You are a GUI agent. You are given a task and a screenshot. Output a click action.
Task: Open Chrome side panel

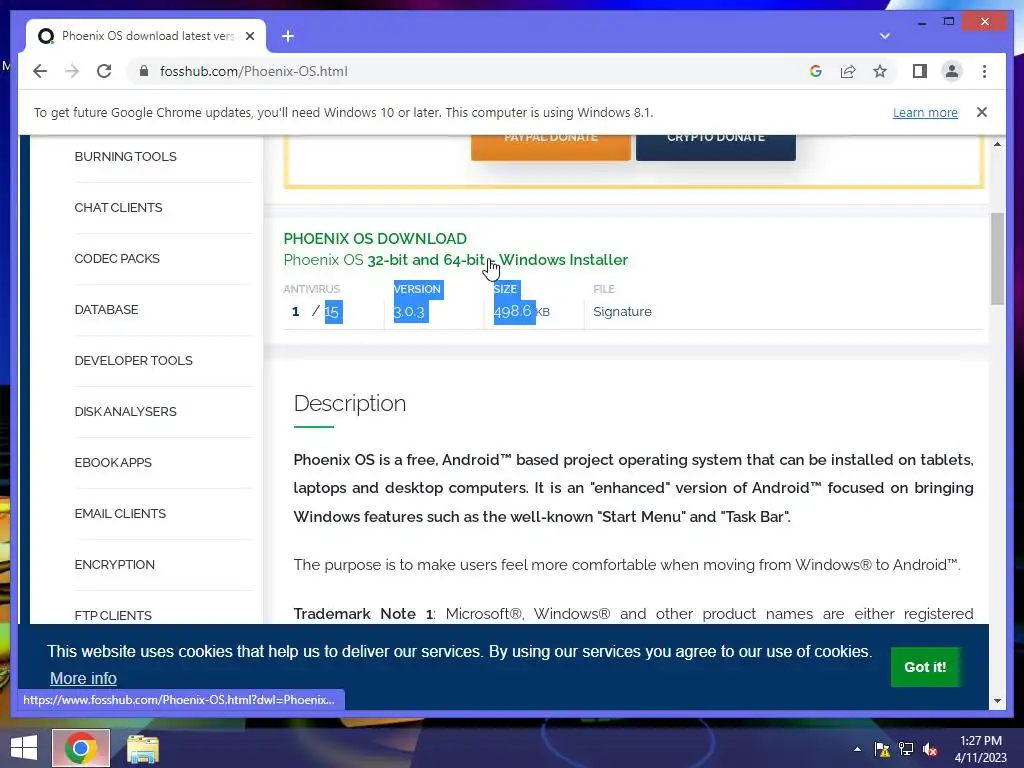pos(920,71)
